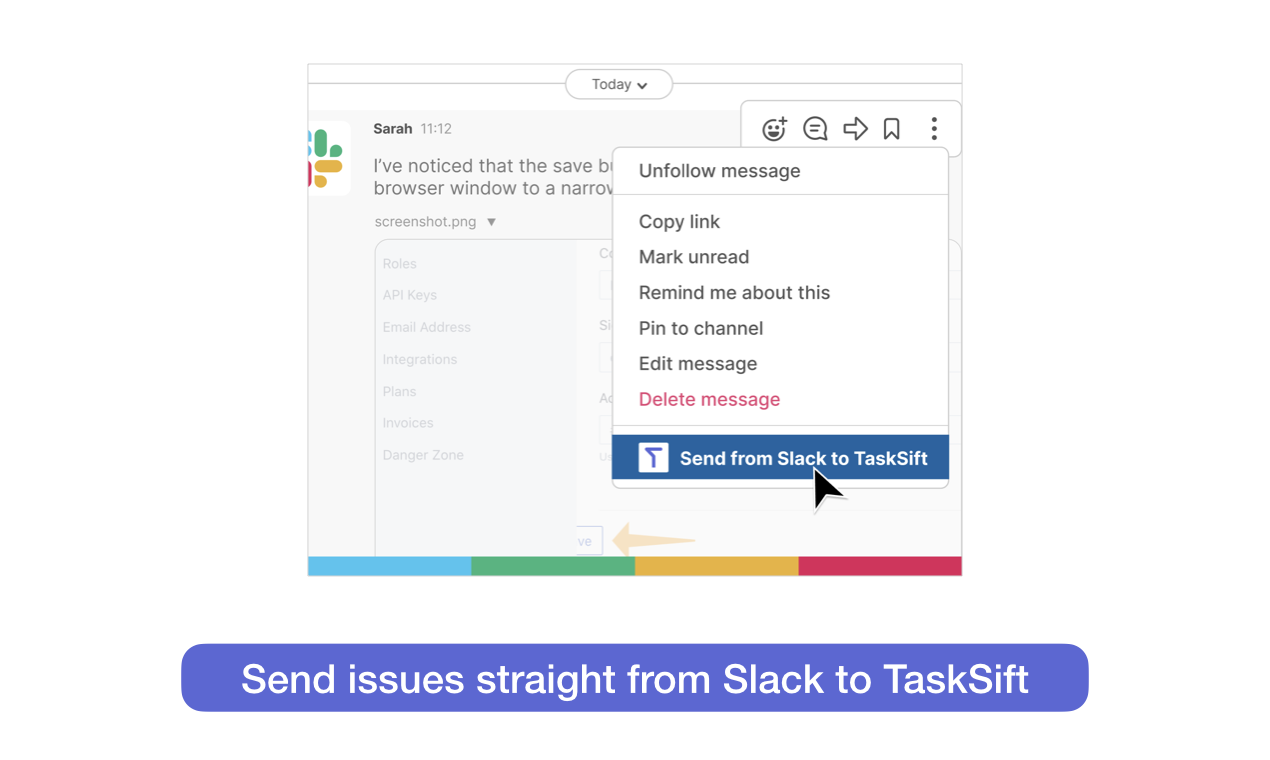Choose Copy link in the context menu
This screenshot has height=760, width=1270.
click(679, 221)
